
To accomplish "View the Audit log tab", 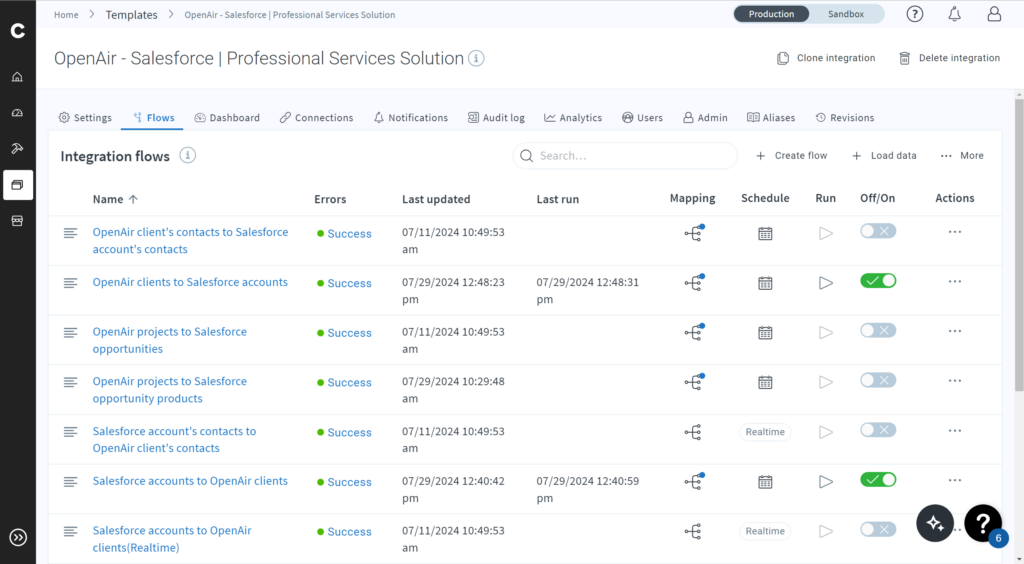I will (496, 118).
